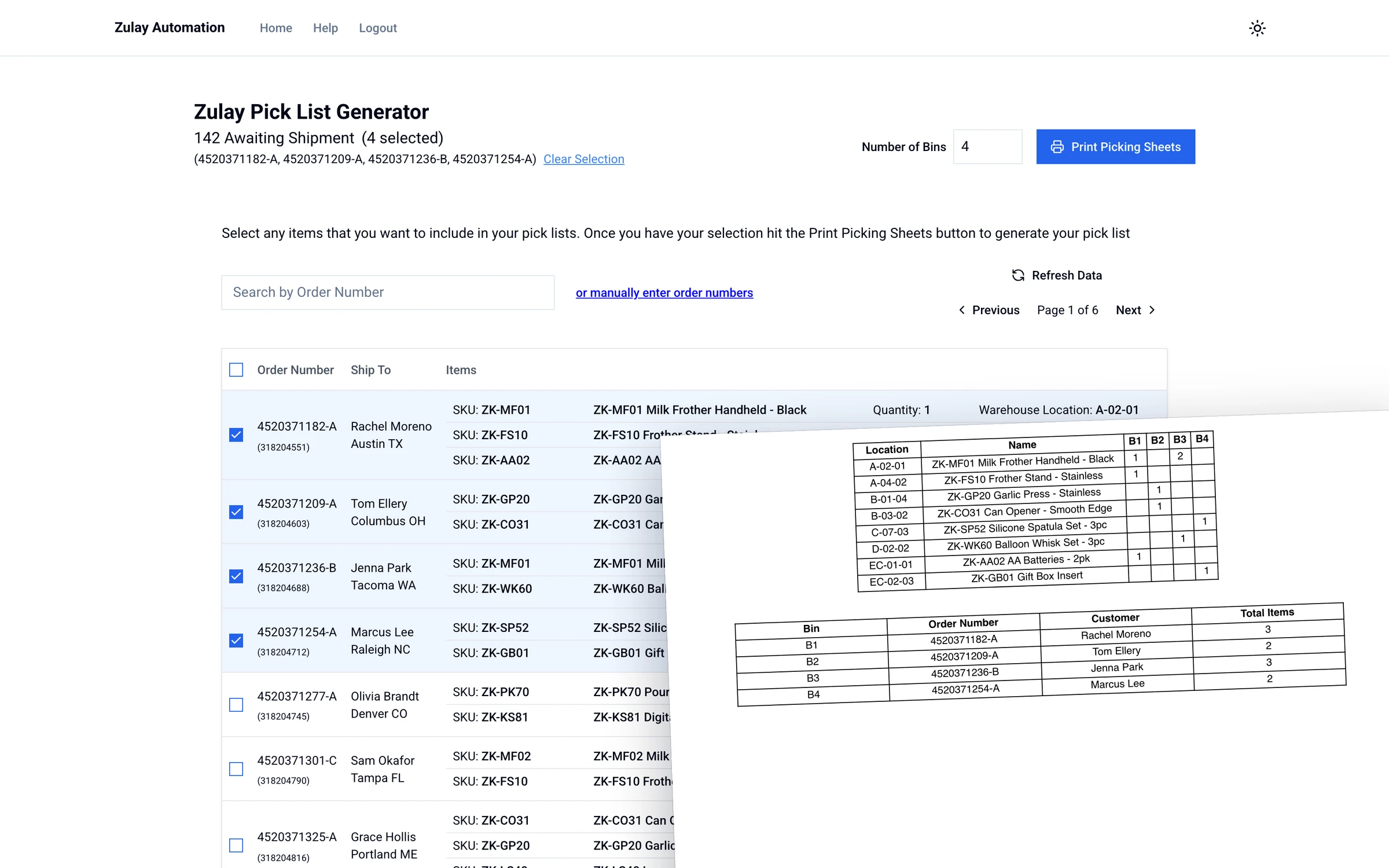
Task: Click the Order Number column header
Action: [x=295, y=370]
